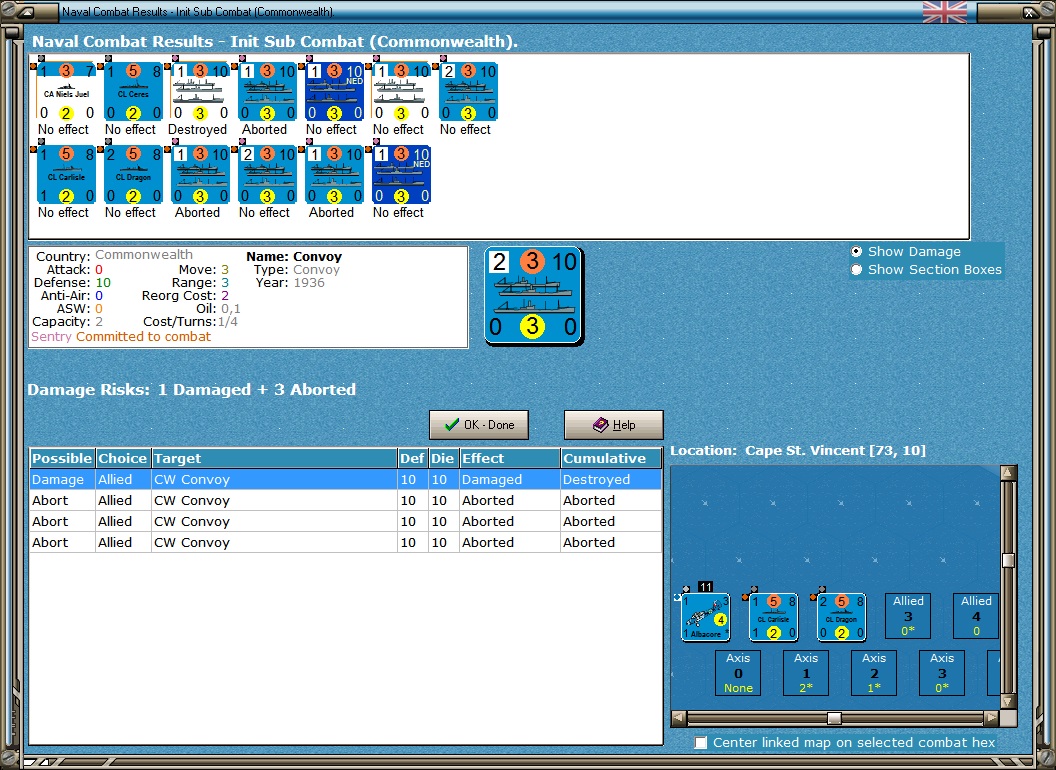
Task: Select CL Dragon in the combat results list
Action: pyautogui.click(x=133, y=174)
